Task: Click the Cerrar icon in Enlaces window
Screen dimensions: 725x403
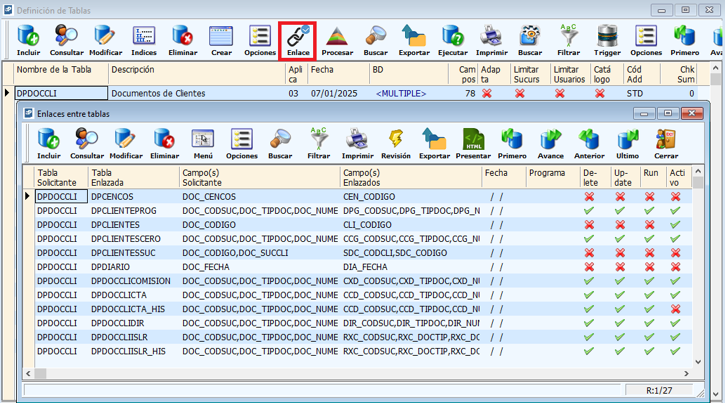Action: [x=666, y=143]
